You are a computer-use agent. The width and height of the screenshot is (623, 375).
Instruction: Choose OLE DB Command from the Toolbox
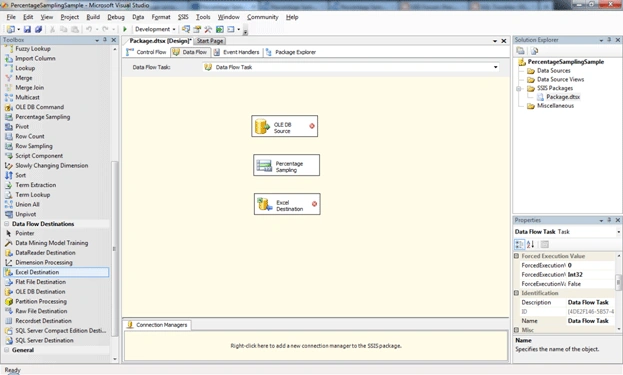(x=39, y=107)
